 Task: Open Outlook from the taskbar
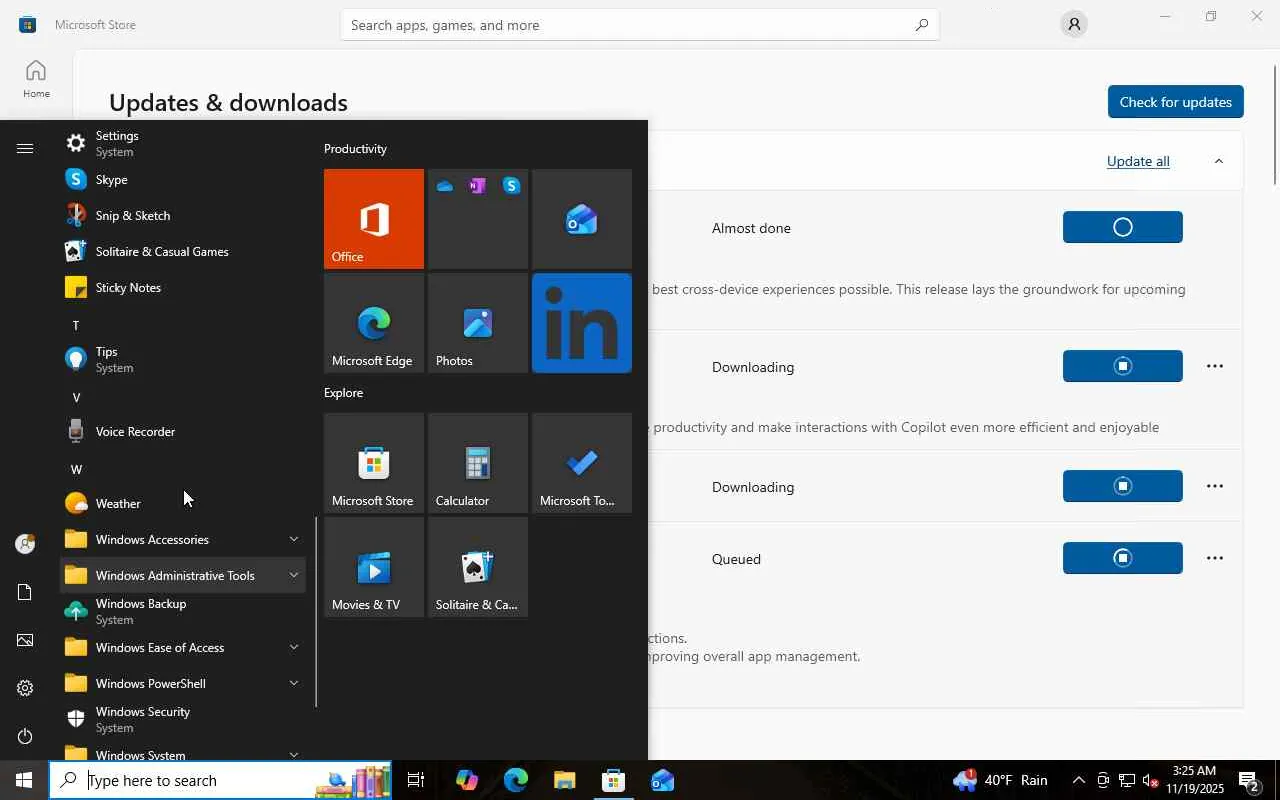click(x=662, y=780)
